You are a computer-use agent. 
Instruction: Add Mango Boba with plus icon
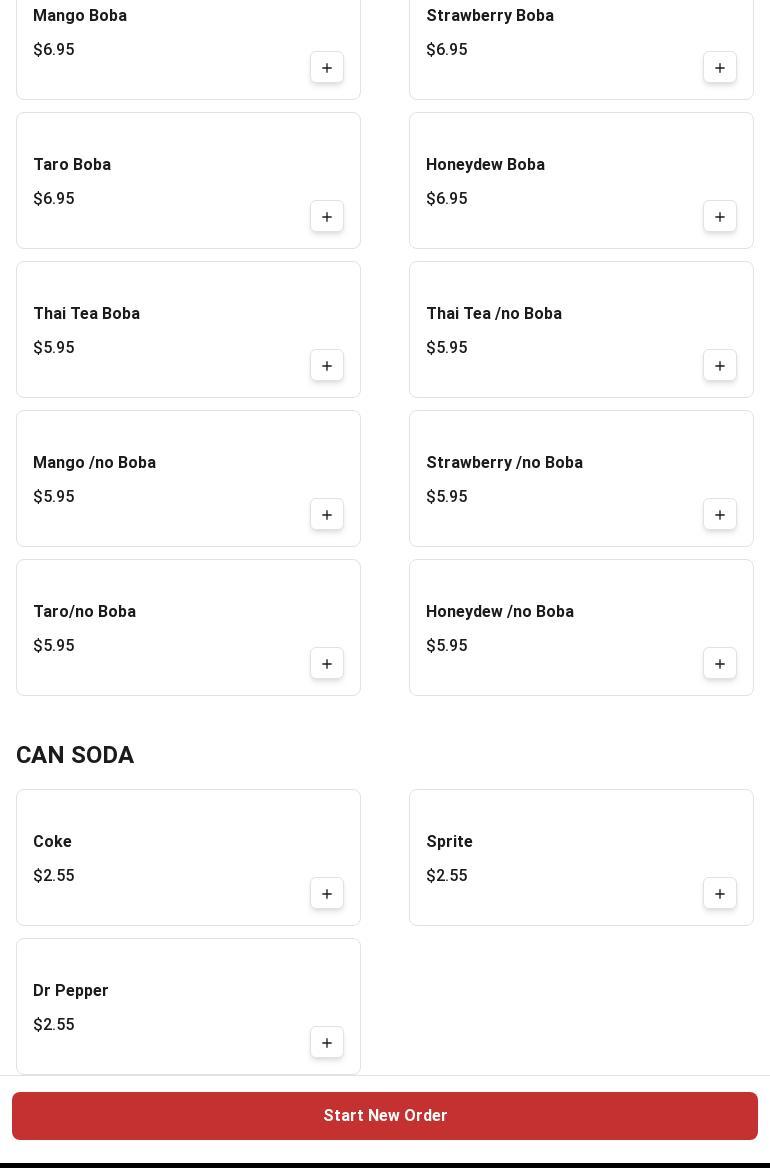[x=327, y=68]
